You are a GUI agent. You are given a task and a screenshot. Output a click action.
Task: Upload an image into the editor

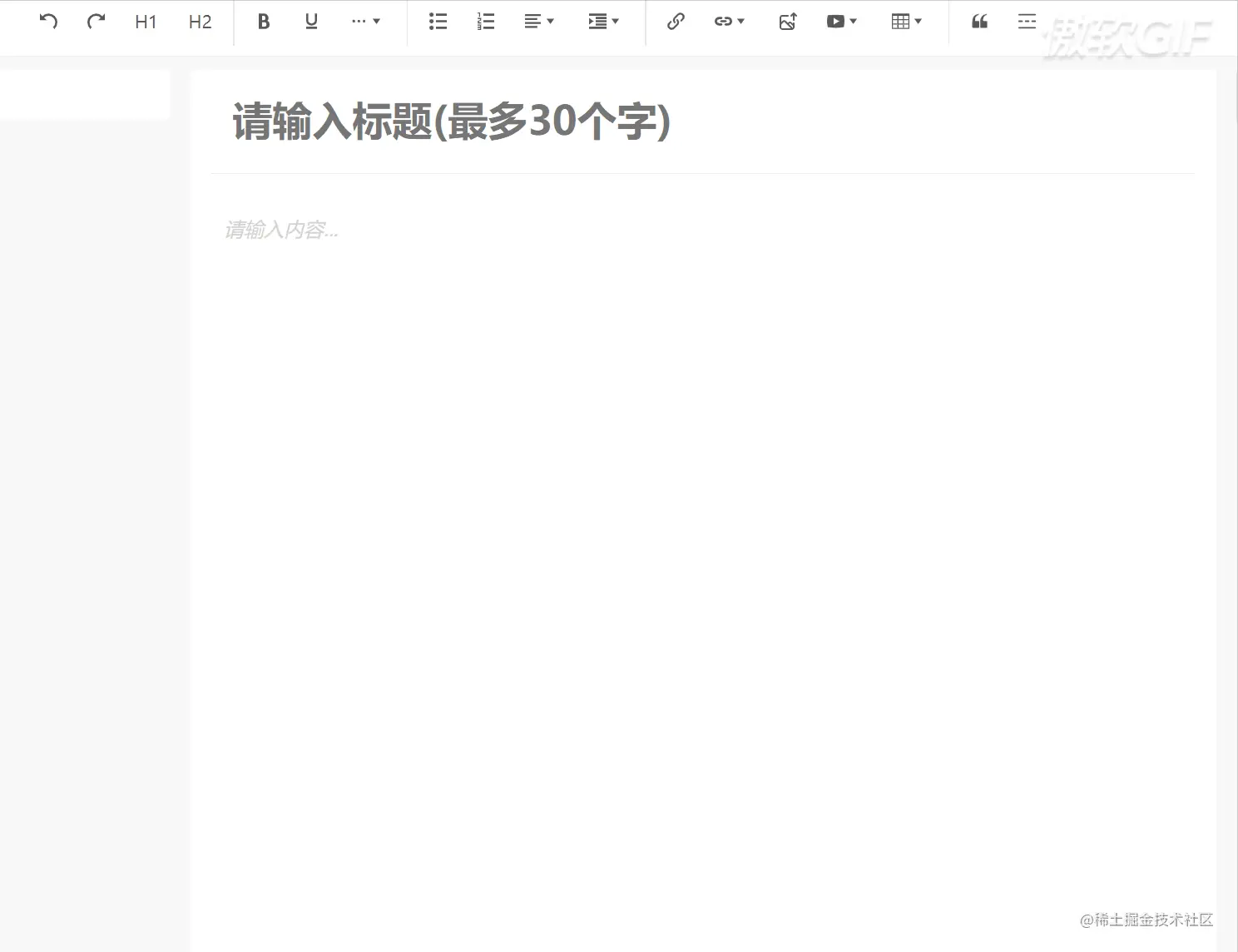[x=786, y=22]
